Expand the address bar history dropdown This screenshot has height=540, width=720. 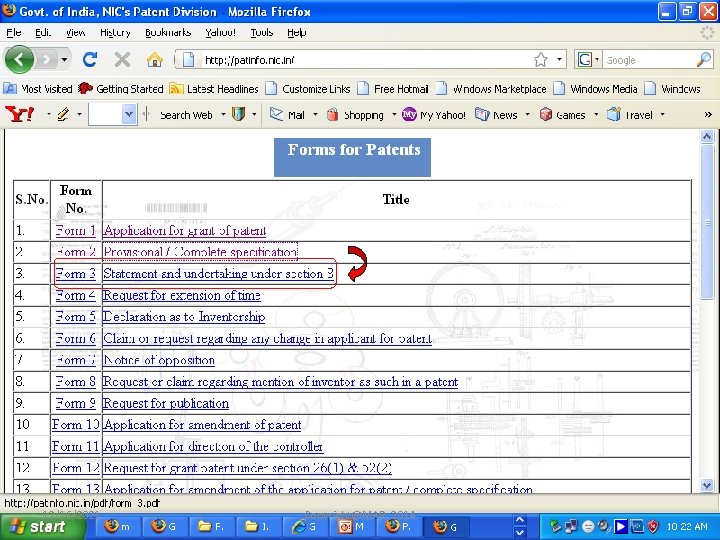coord(559,60)
